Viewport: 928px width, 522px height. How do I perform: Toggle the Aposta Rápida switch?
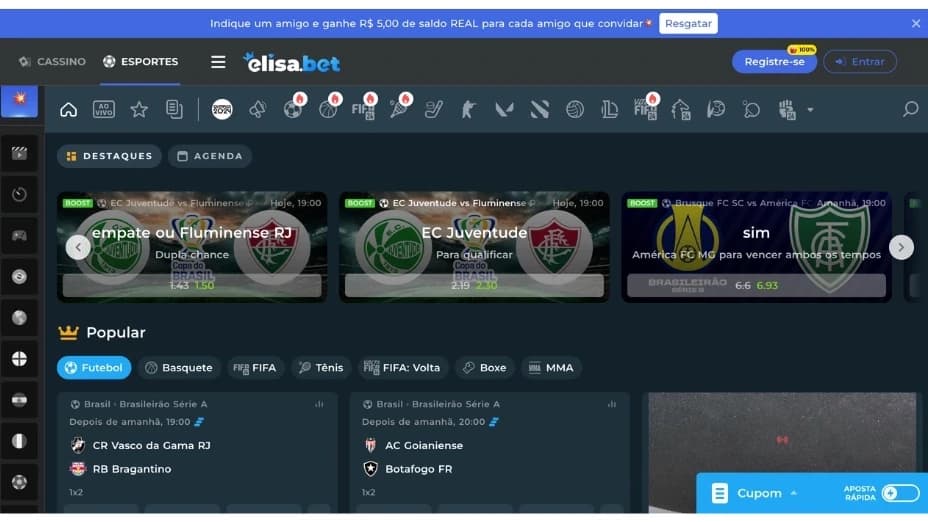pyautogui.click(x=900, y=493)
